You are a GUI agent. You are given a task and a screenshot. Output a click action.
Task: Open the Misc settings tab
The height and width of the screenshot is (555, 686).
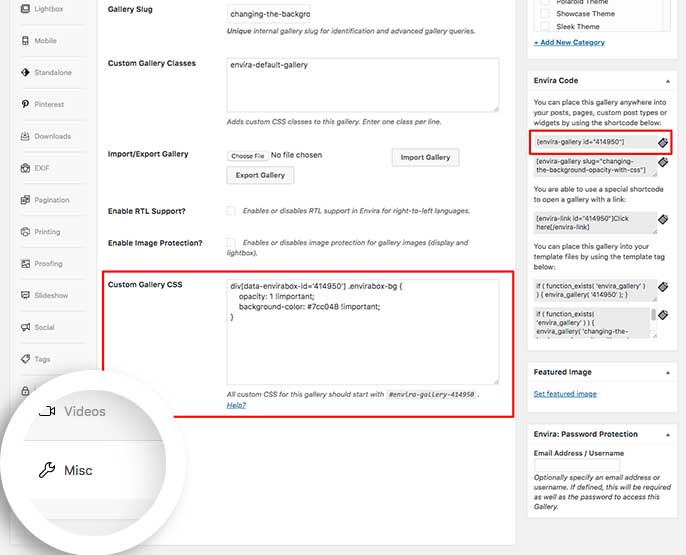tap(77, 470)
